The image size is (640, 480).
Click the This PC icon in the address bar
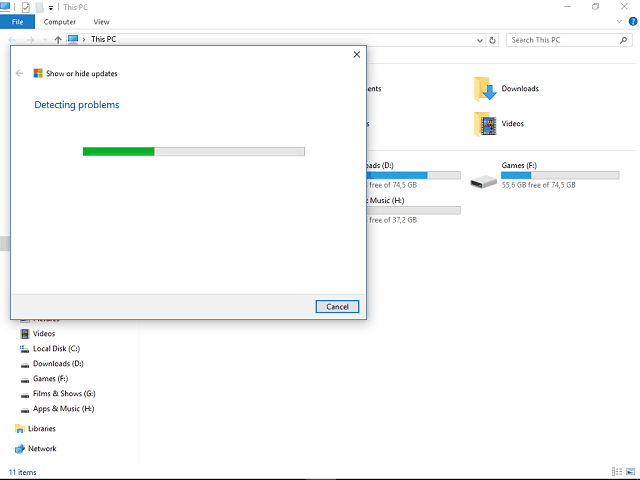point(73,39)
